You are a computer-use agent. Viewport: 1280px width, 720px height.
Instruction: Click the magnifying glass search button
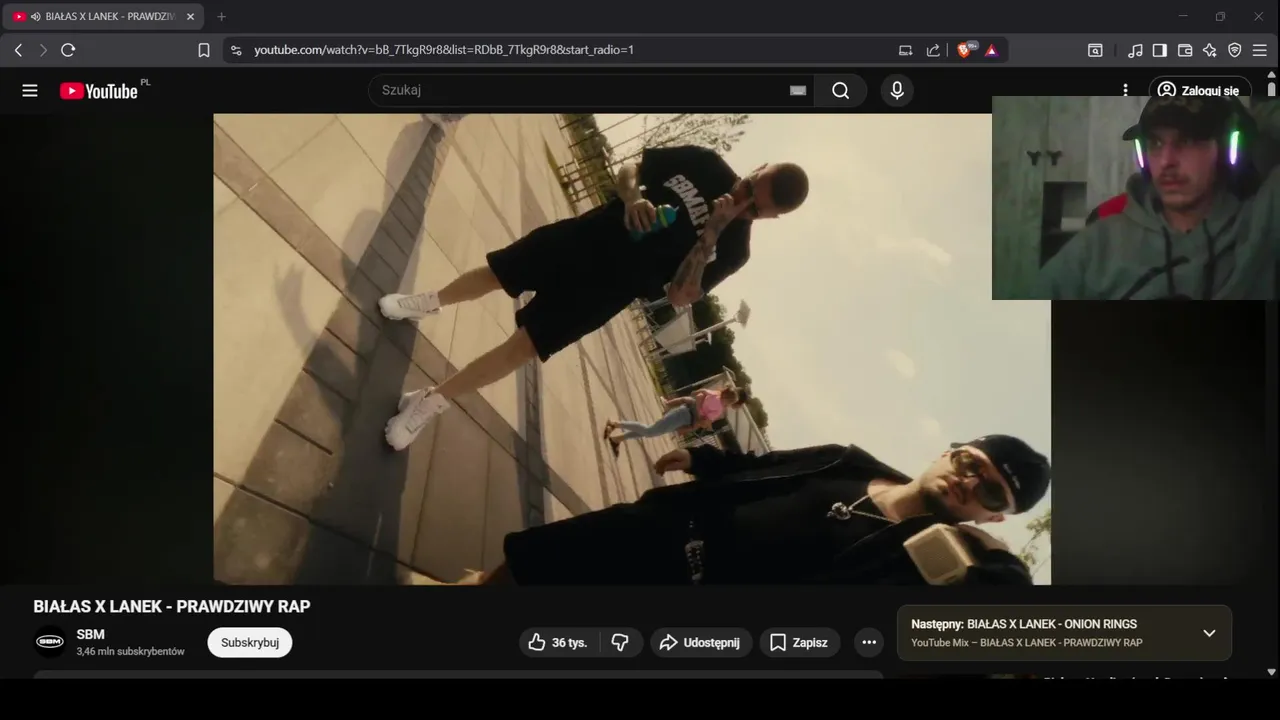[841, 91]
